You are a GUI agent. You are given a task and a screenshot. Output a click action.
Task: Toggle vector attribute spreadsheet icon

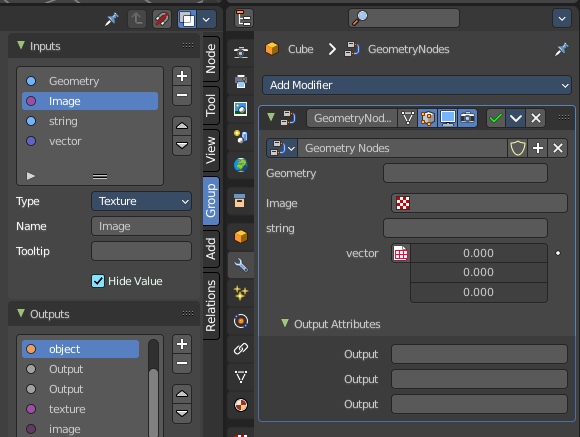coord(401,253)
